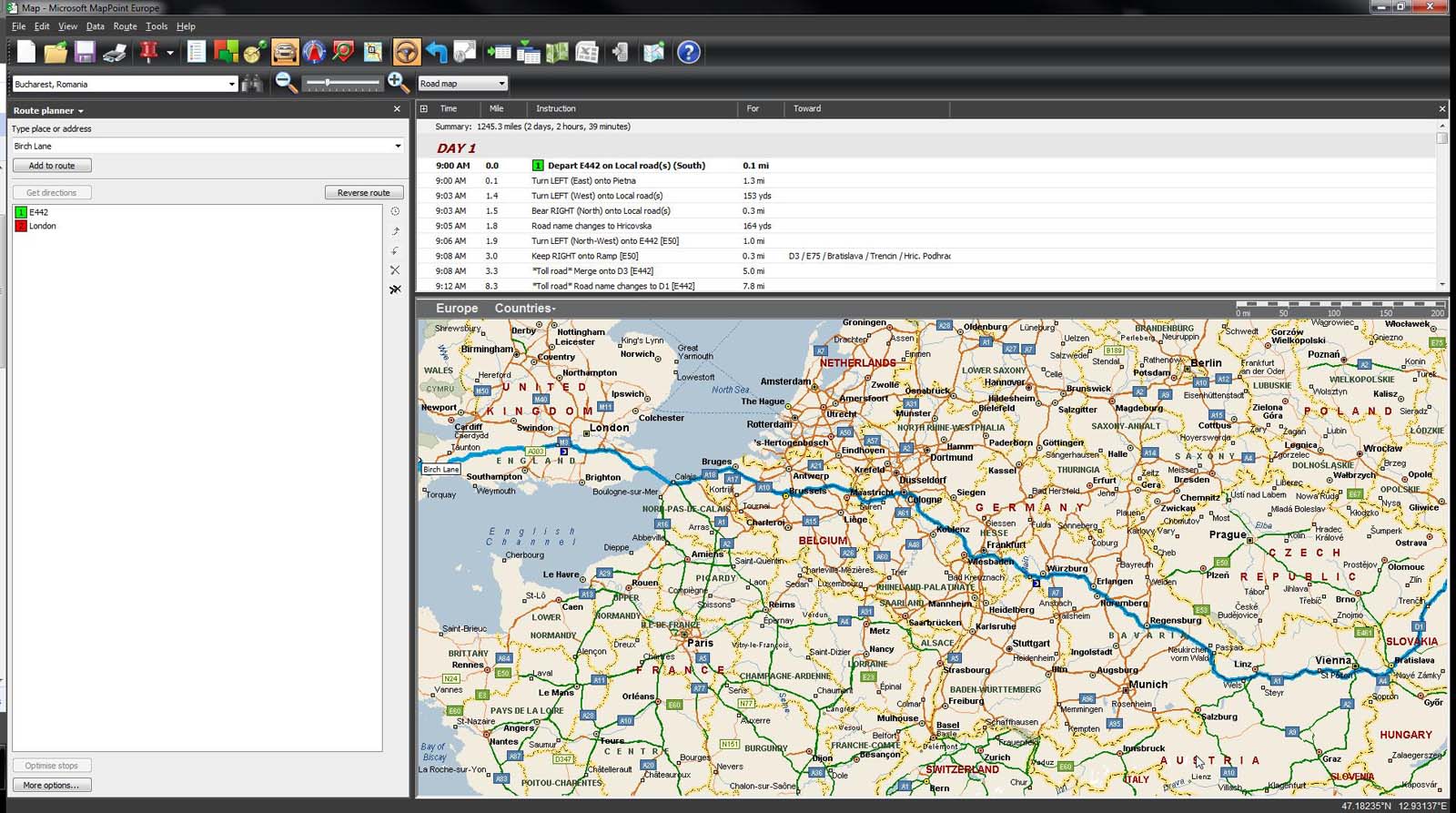Screen dimensions: 1456x813
Task: Click the link data table icon
Action: click(528, 52)
